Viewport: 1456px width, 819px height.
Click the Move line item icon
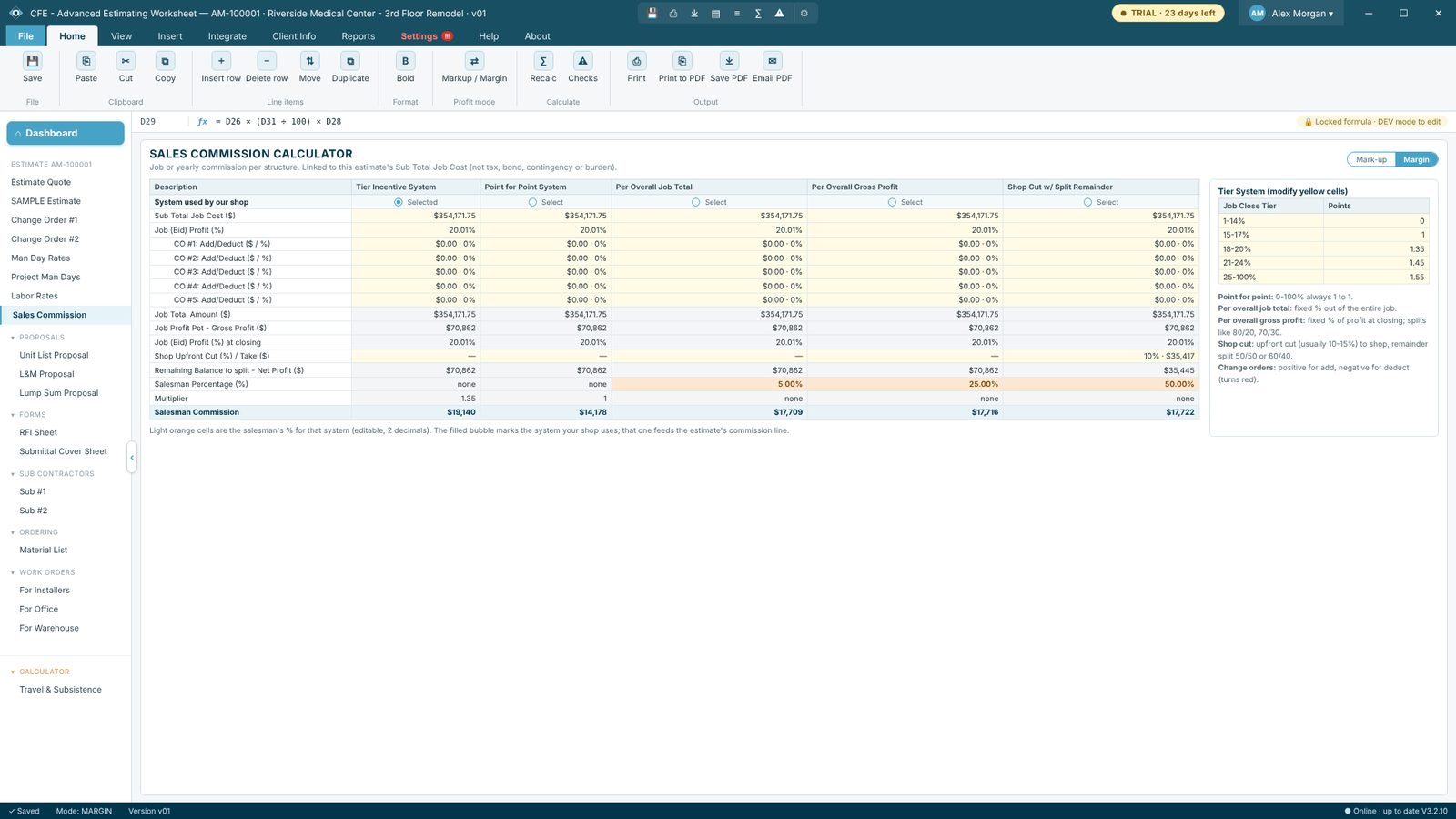tap(310, 61)
